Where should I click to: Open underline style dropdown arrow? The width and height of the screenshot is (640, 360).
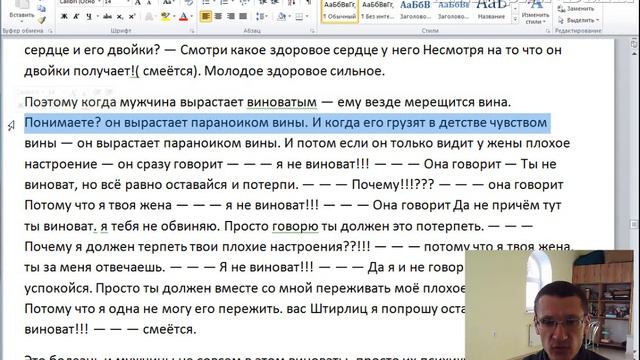97,17
